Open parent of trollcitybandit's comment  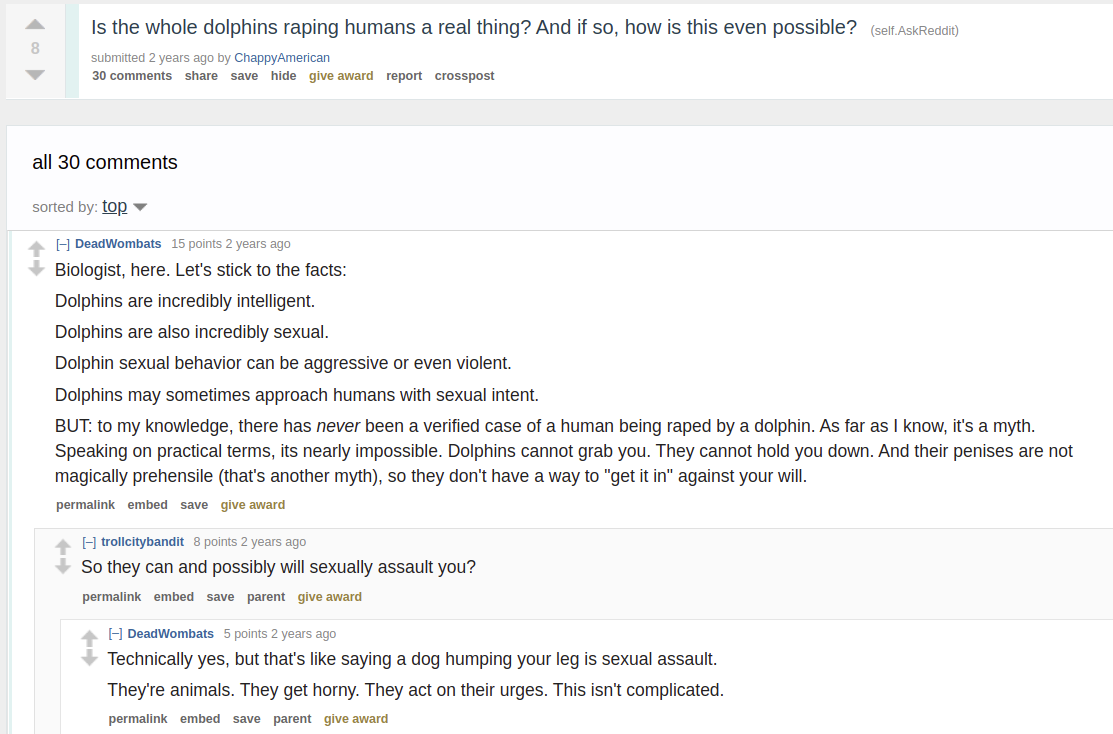pyautogui.click(x=266, y=597)
